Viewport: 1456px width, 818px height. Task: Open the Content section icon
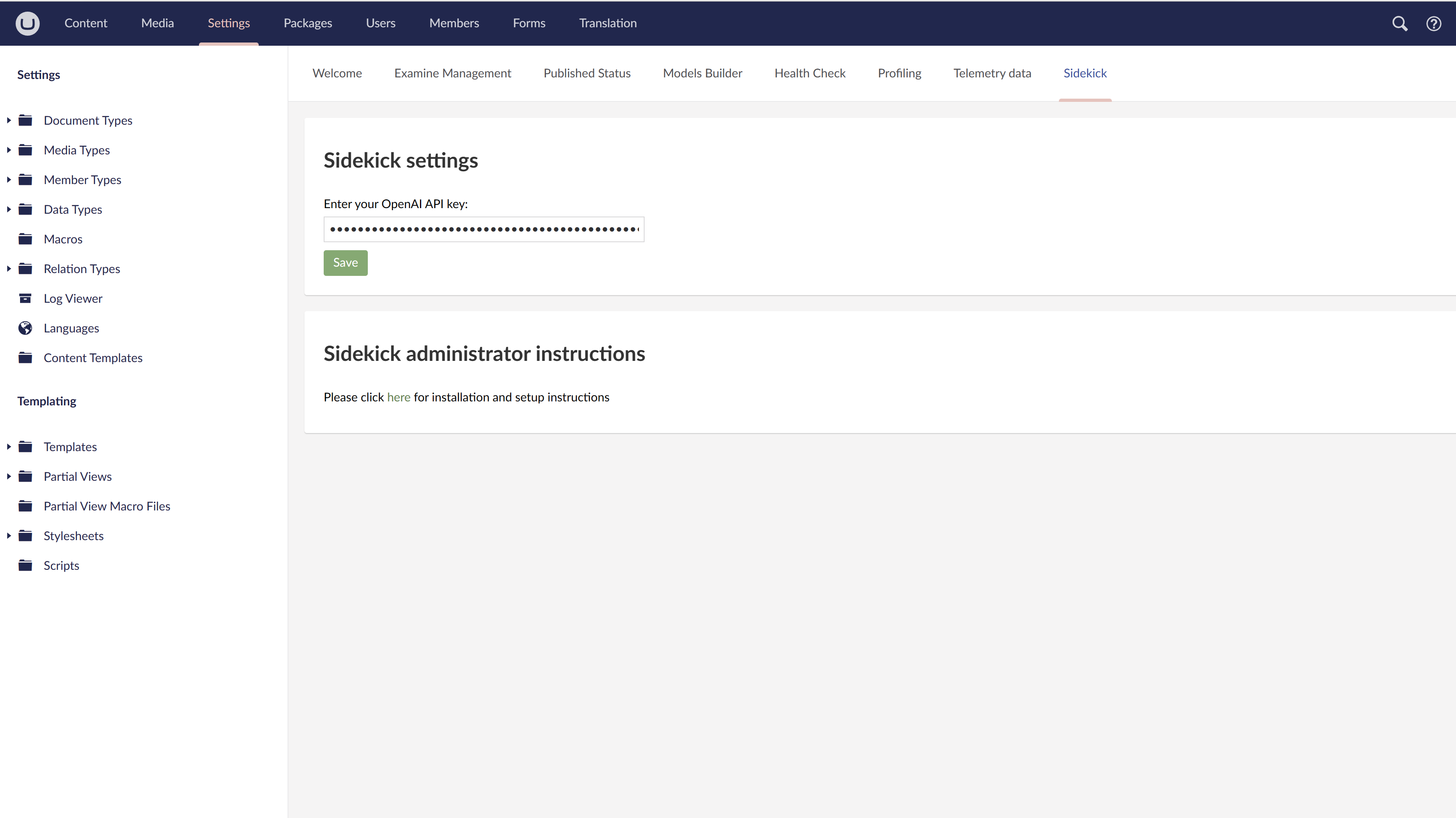click(x=85, y=23)
